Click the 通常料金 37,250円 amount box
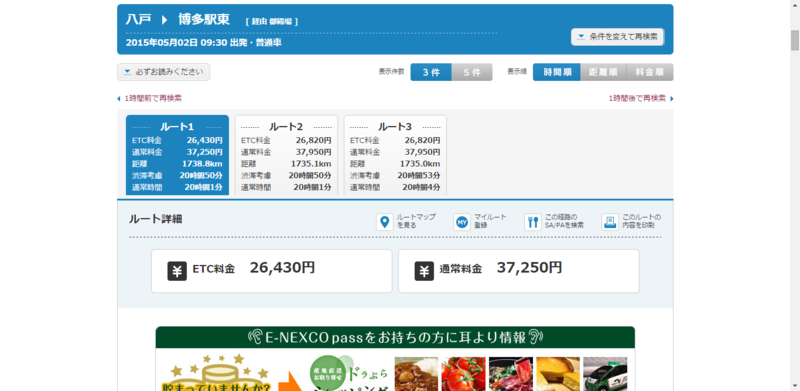Screen dimensions: 800x391 pyautogui.click(x=518, y=271)
